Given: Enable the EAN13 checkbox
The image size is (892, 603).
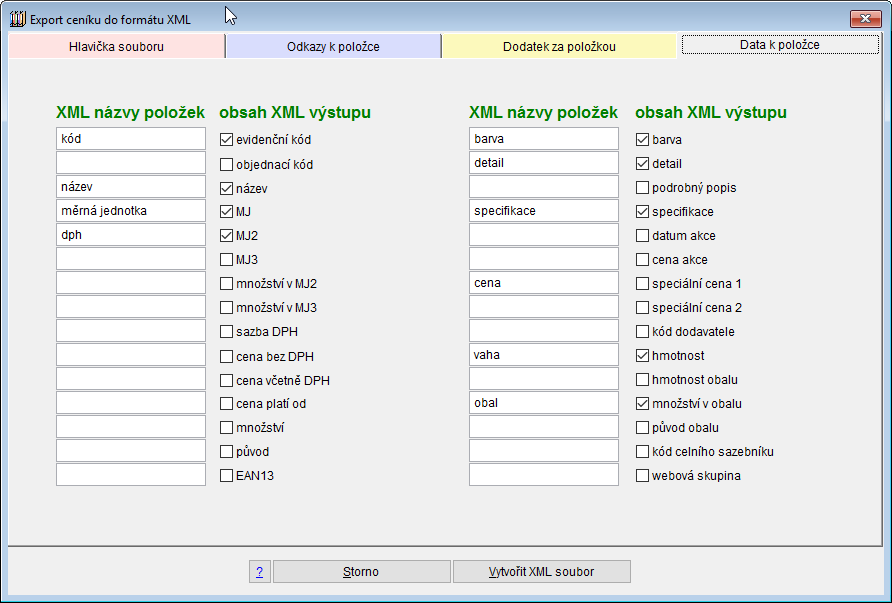Looking at the screenshot, I should click(x=227, y=476).
